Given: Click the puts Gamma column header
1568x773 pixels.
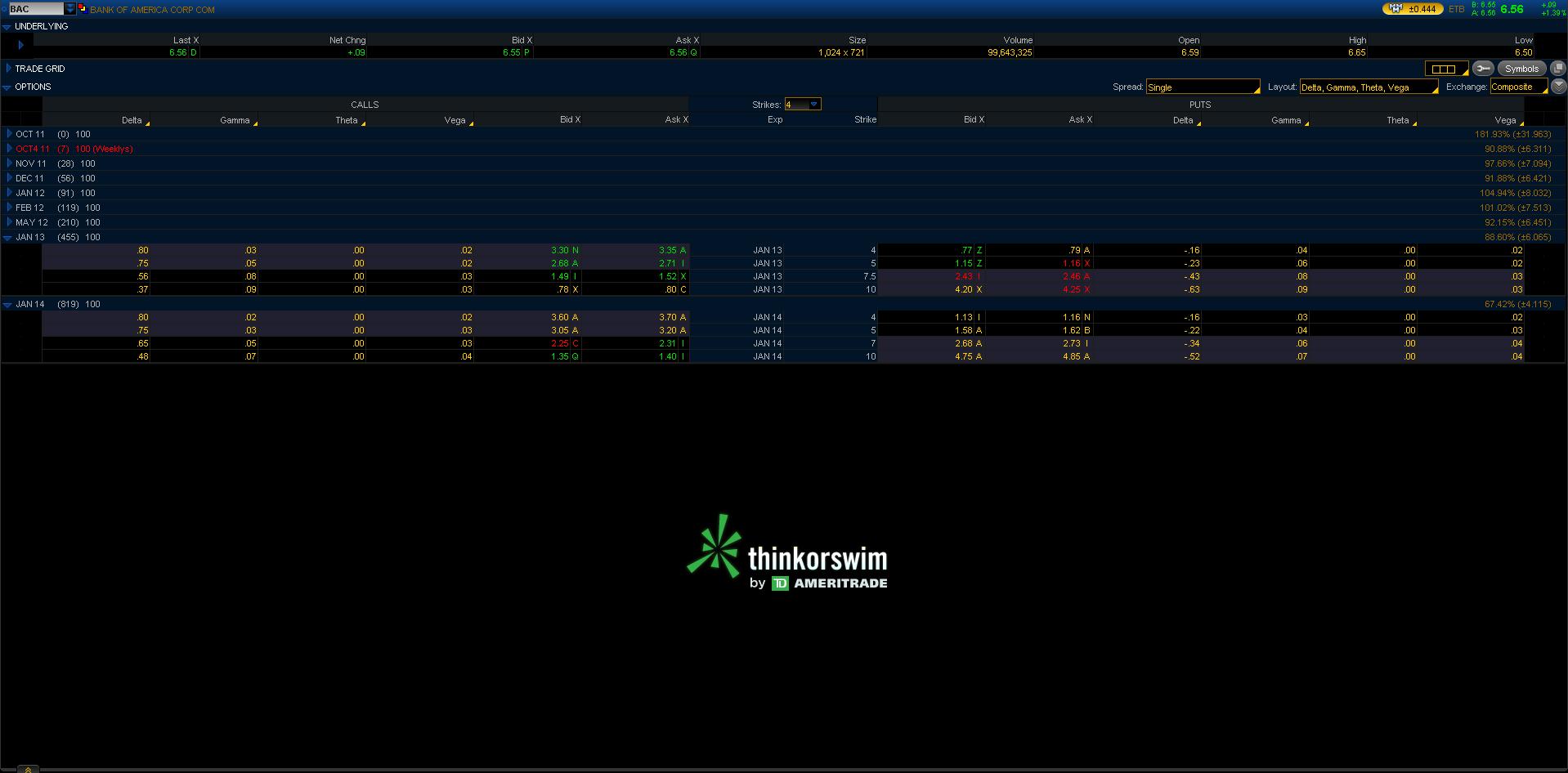Looking at the screenshot, I should [x=1286, y=120].
